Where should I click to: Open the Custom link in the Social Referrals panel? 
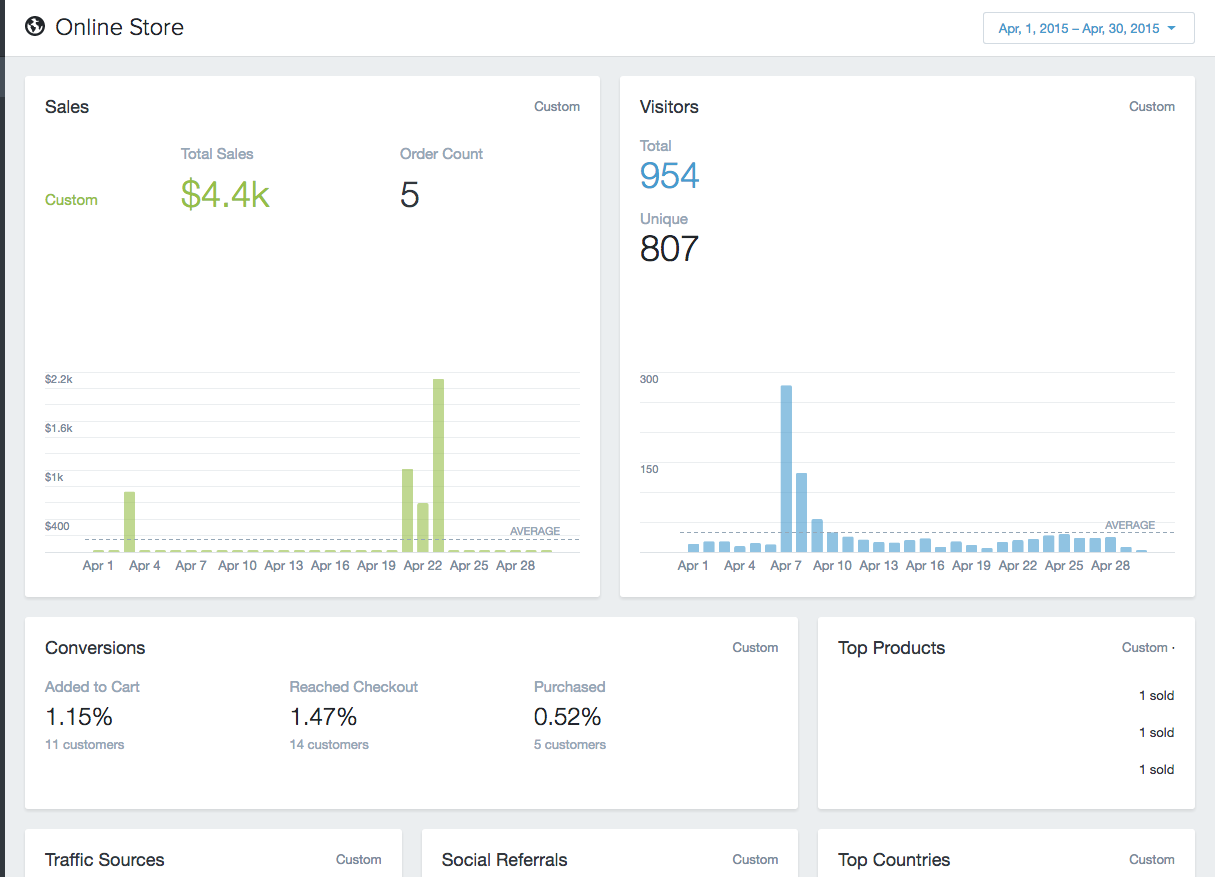[755, 859]
